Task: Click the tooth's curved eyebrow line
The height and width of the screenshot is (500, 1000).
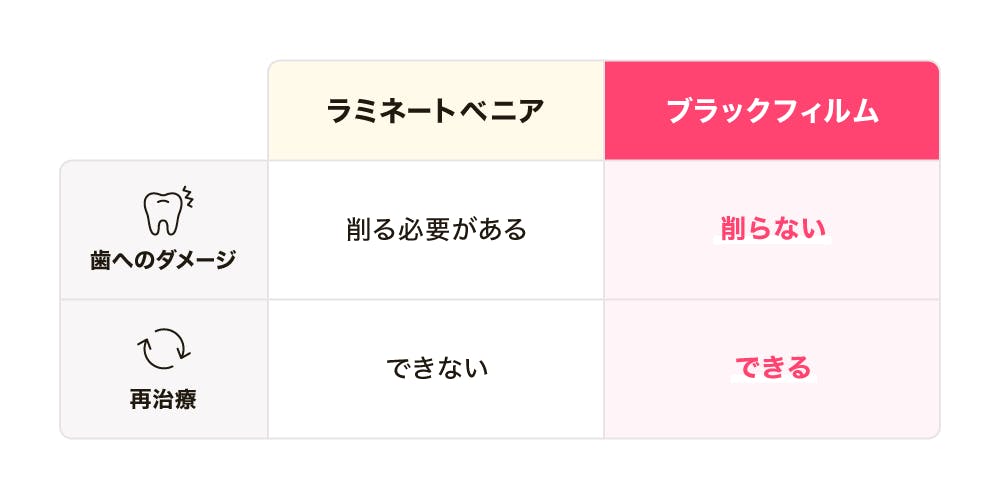Action: pyautogui.click(x=163, y=200)
